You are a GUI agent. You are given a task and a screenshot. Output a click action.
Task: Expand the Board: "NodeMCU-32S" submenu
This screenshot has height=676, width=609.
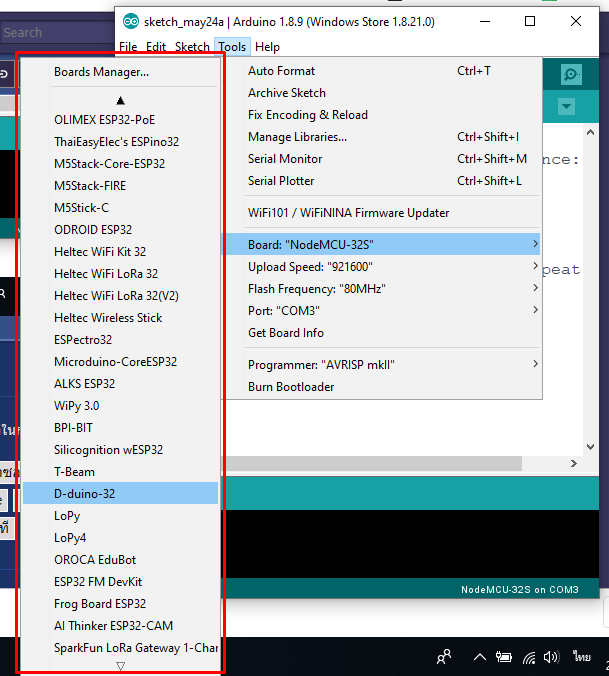383,244
